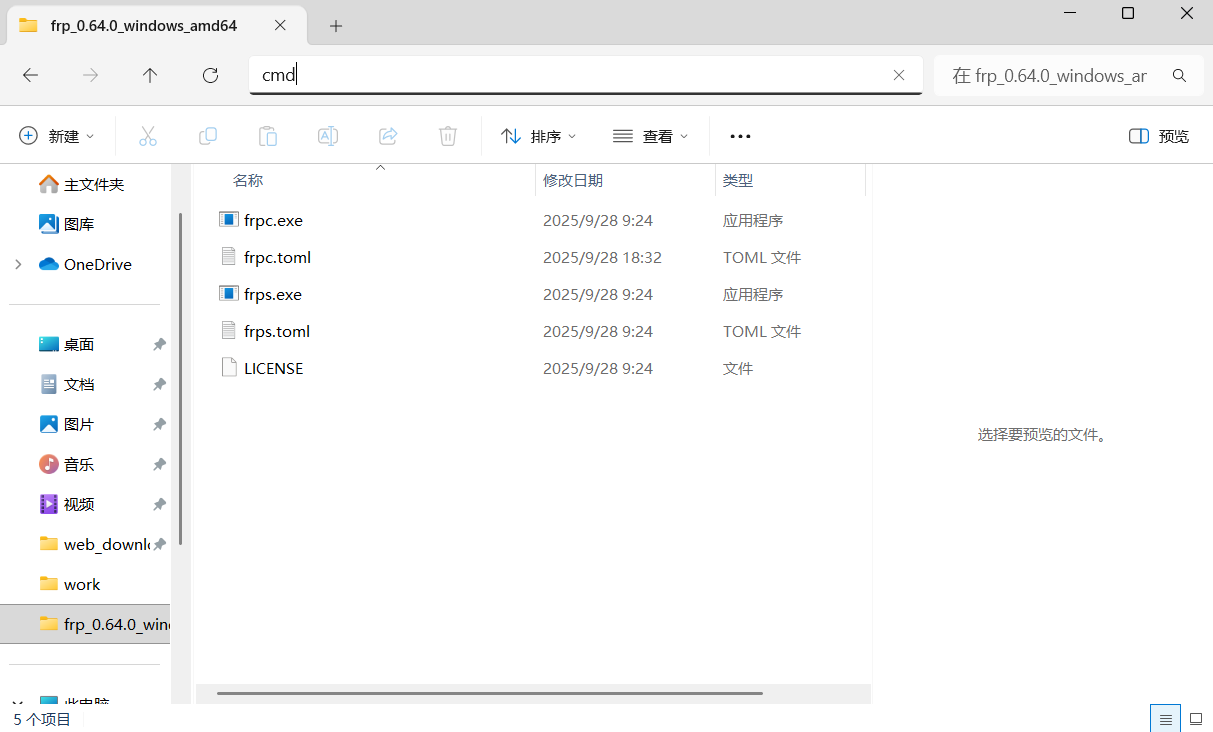Toggle the Preview pane button
The width and height of the screenshot is (1213, 732).
tap(1158, 136)
